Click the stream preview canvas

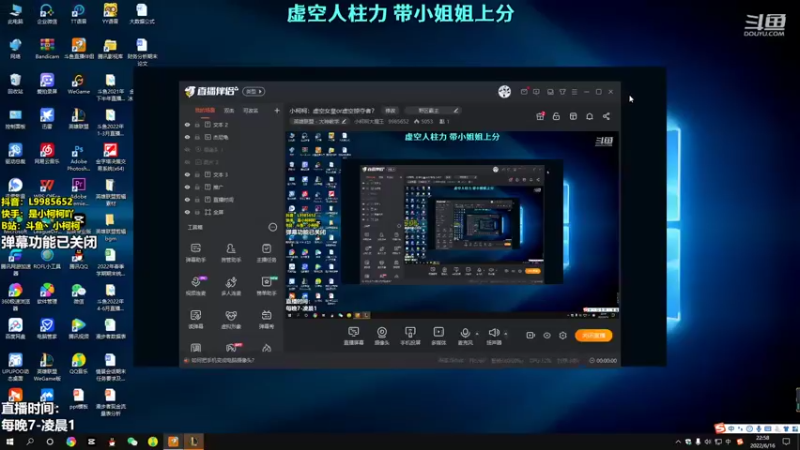tap(452, 225)
